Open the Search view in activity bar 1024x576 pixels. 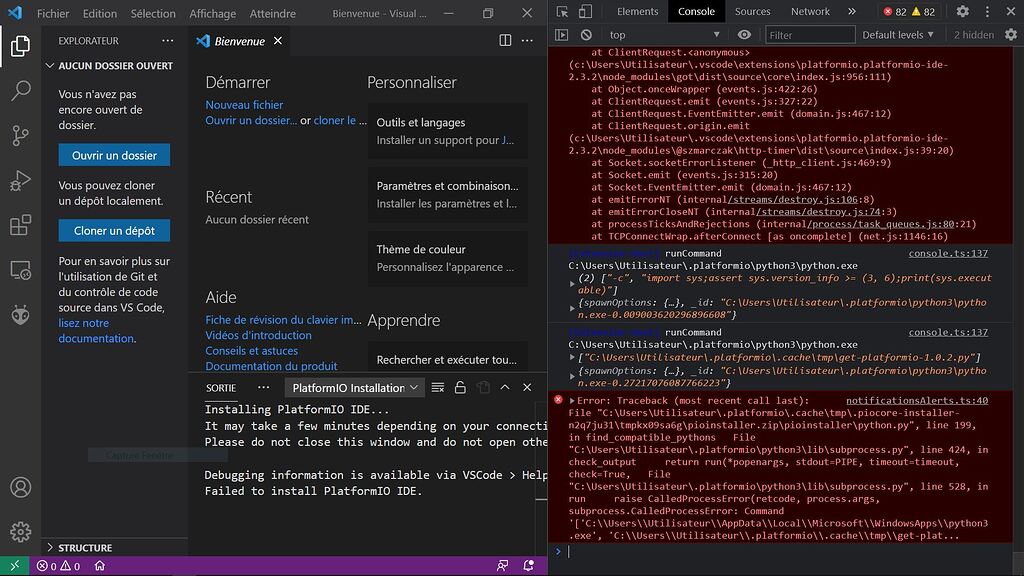tap(20, 90)
